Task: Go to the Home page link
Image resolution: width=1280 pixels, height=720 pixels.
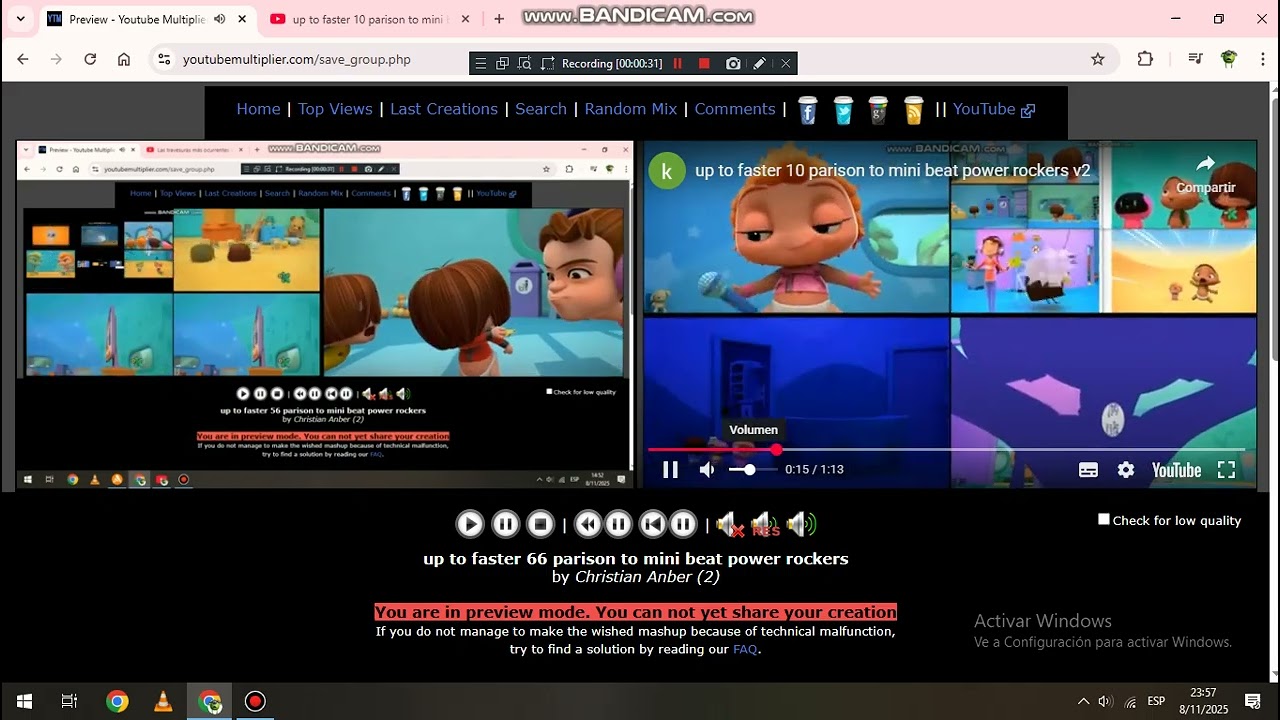Action: tap(258, 109)
